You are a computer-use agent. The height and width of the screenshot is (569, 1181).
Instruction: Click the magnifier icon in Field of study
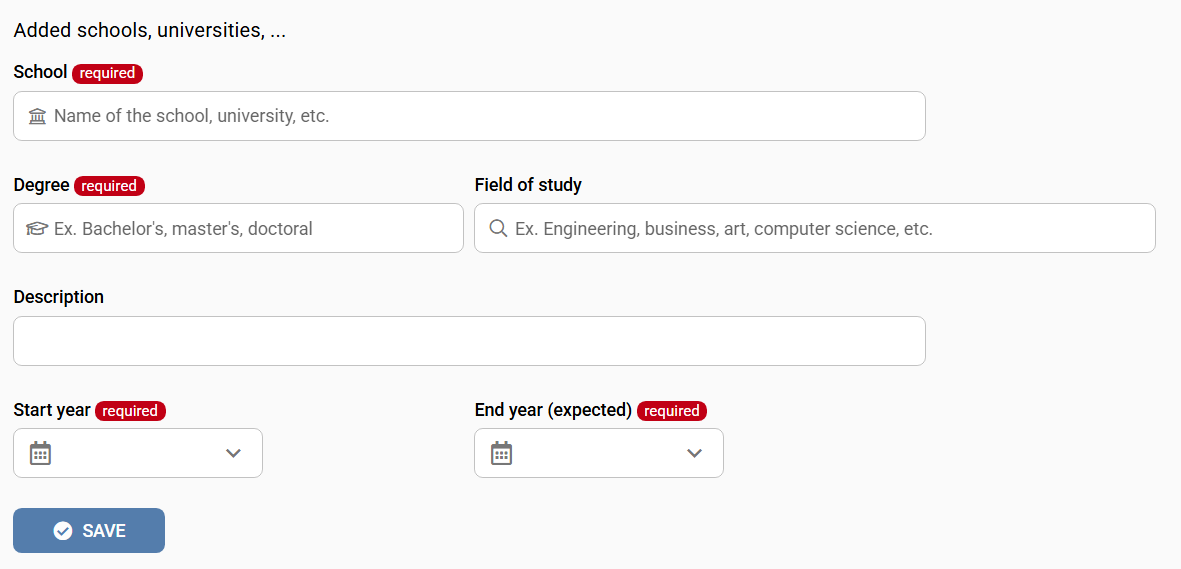click(498, 229)
